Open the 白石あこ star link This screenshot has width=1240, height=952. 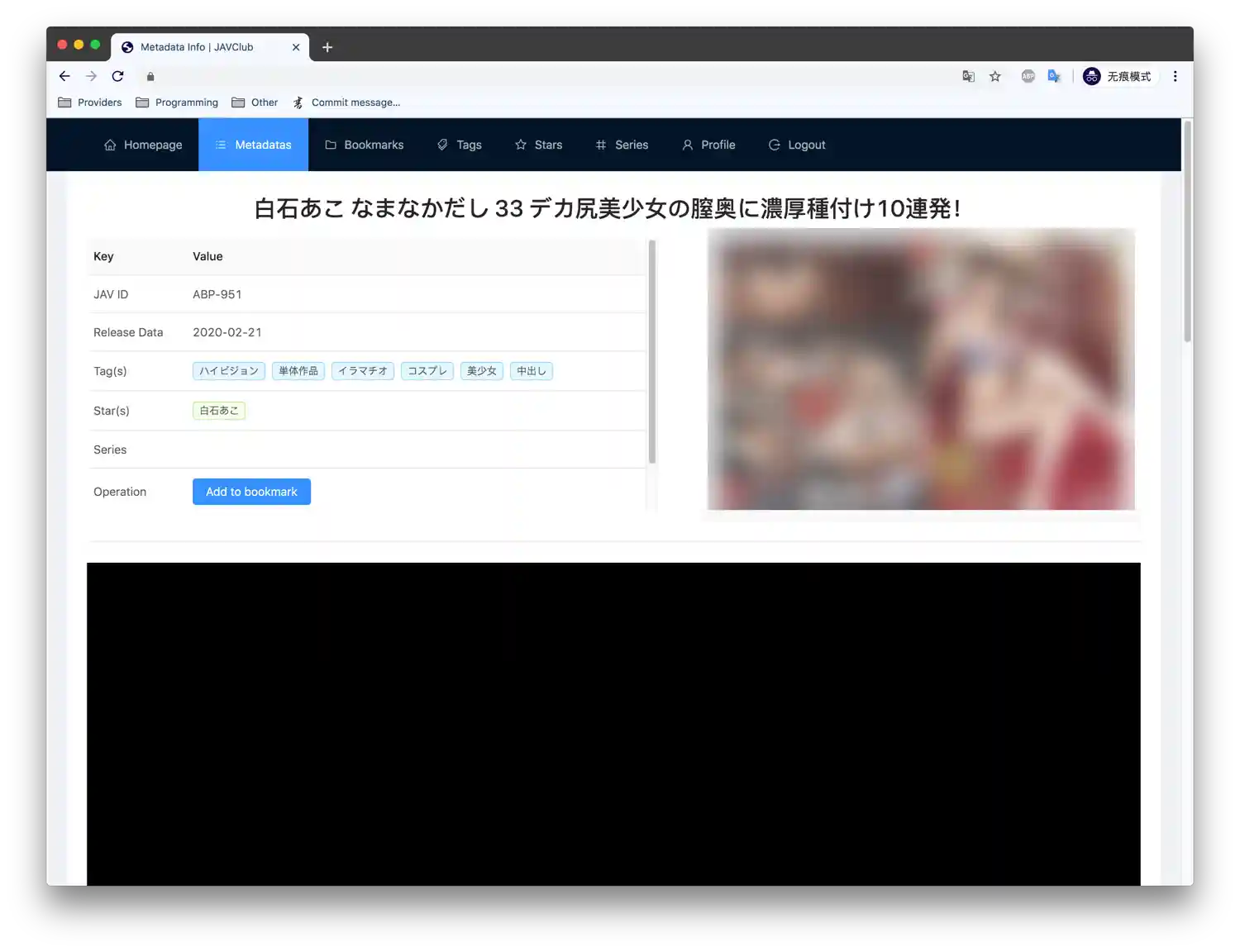(218, 410)
